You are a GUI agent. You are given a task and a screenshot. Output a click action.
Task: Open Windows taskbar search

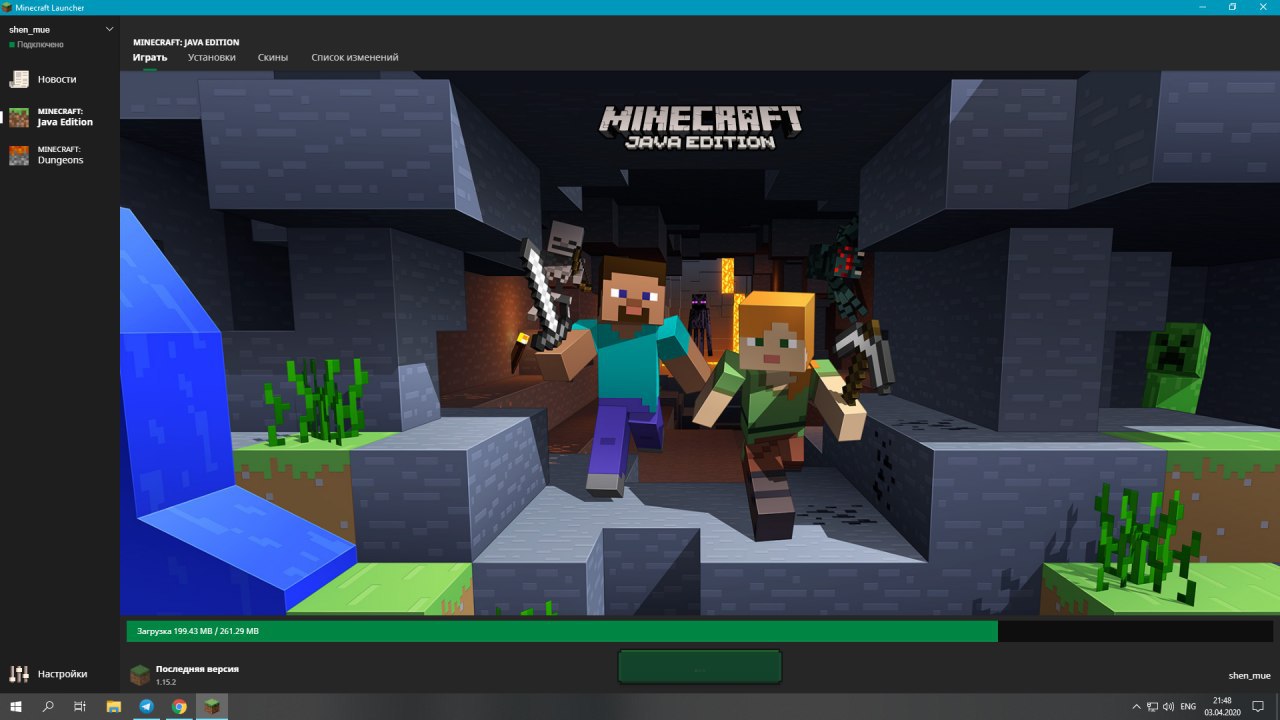48,706
